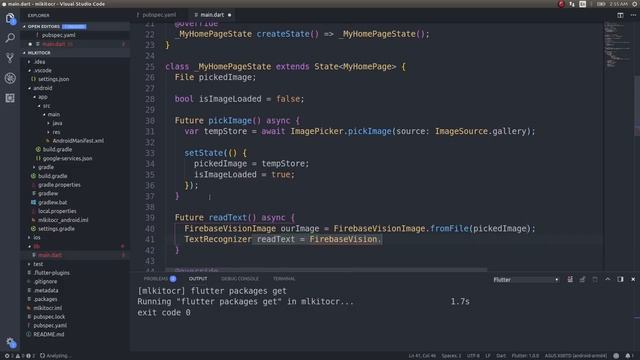Open settings.json in explorer
The height and width of the screenshot is (360, 640).
pos(53,79)
